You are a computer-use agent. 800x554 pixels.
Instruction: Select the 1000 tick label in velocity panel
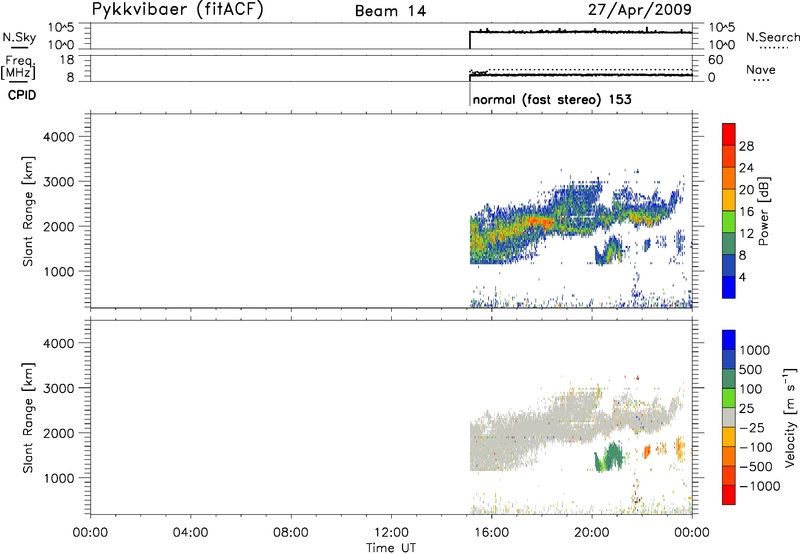pyautogui.click(x=59, y=478)
